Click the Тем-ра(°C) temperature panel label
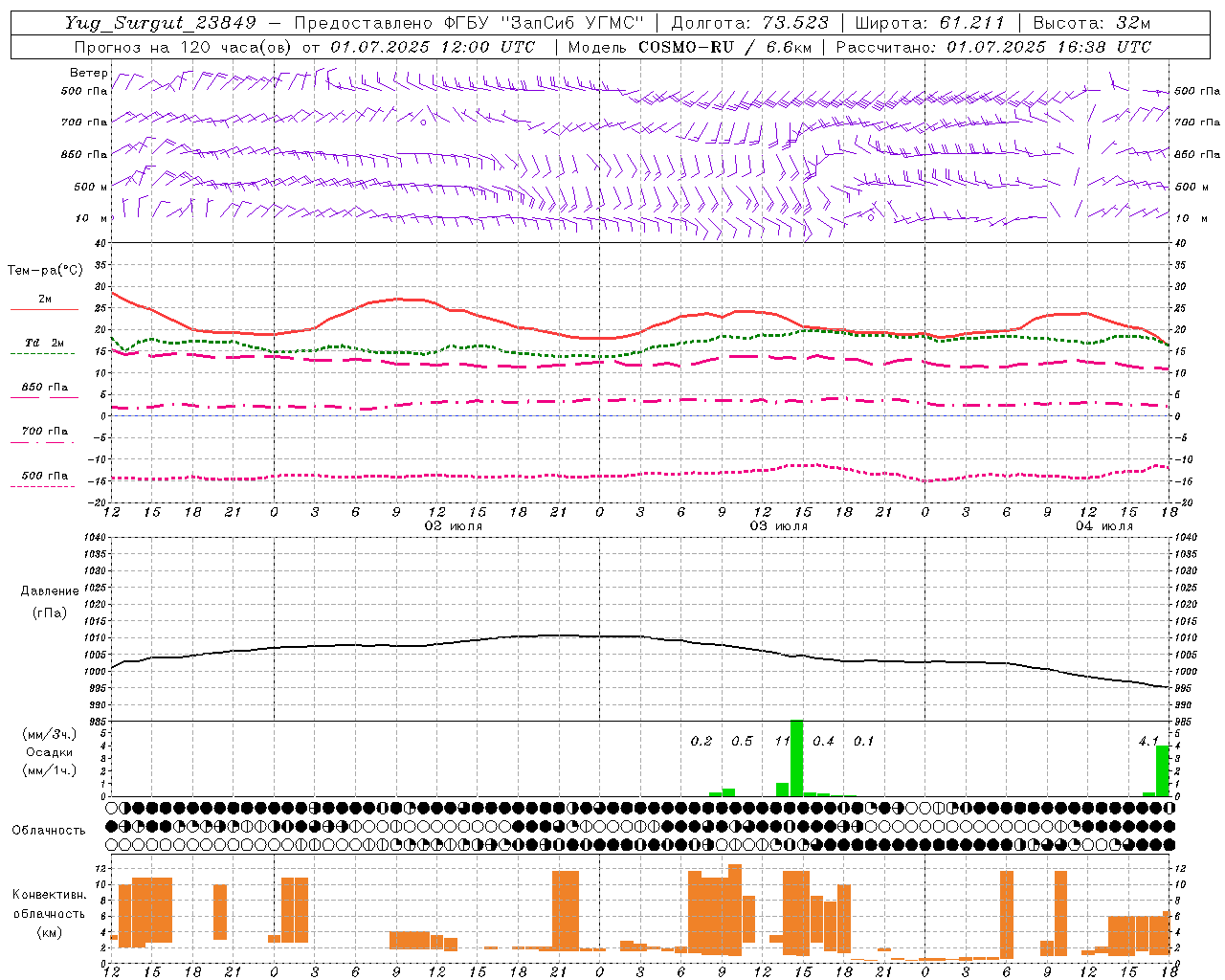Viewport: 1225px width, 980px height. coord(45,271)
